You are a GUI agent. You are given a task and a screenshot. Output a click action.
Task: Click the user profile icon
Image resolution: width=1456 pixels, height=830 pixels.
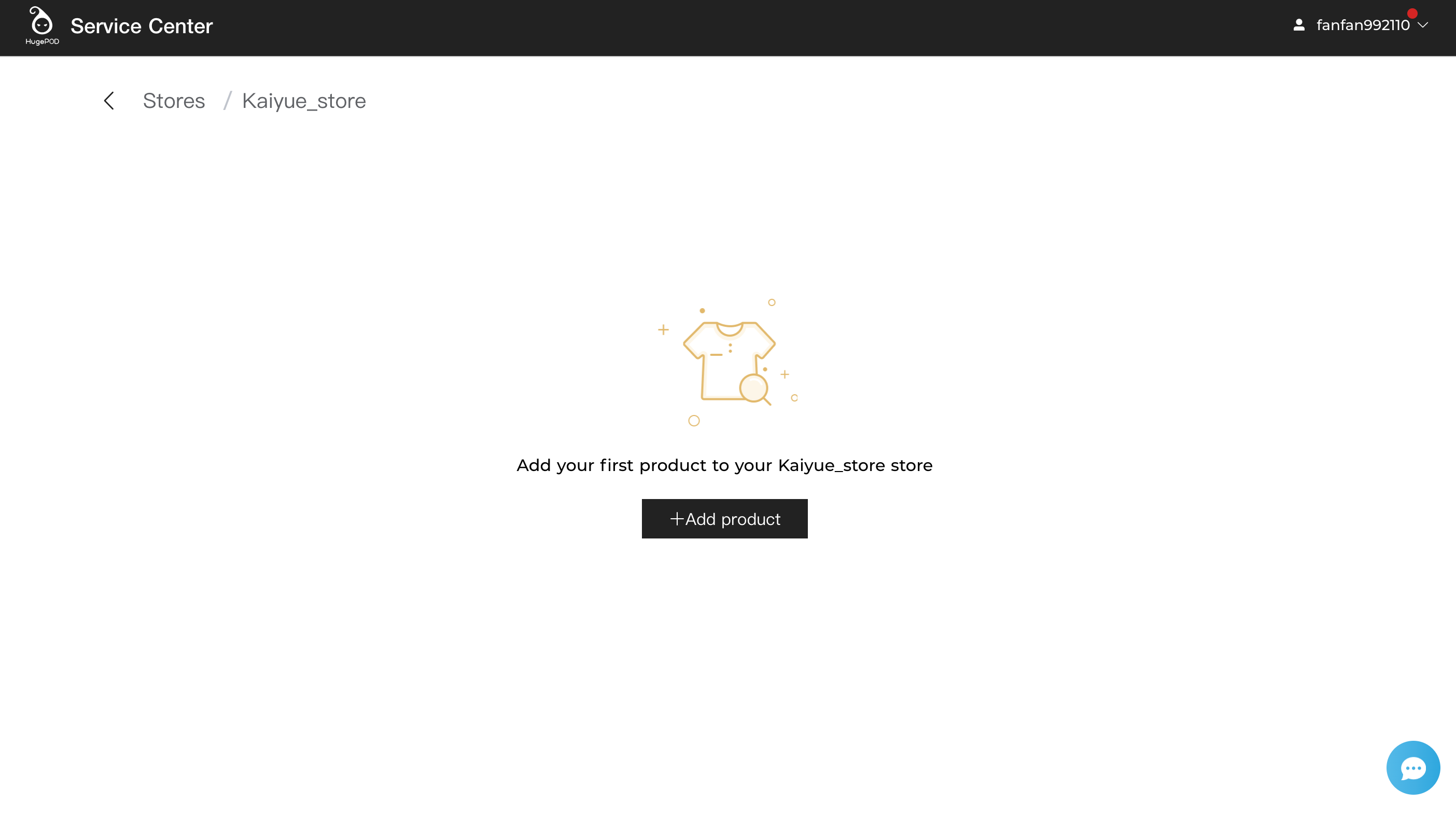click(1299, 25)
